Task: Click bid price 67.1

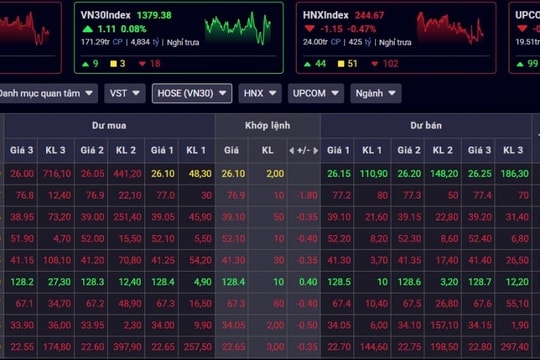Action: point(25,304)
